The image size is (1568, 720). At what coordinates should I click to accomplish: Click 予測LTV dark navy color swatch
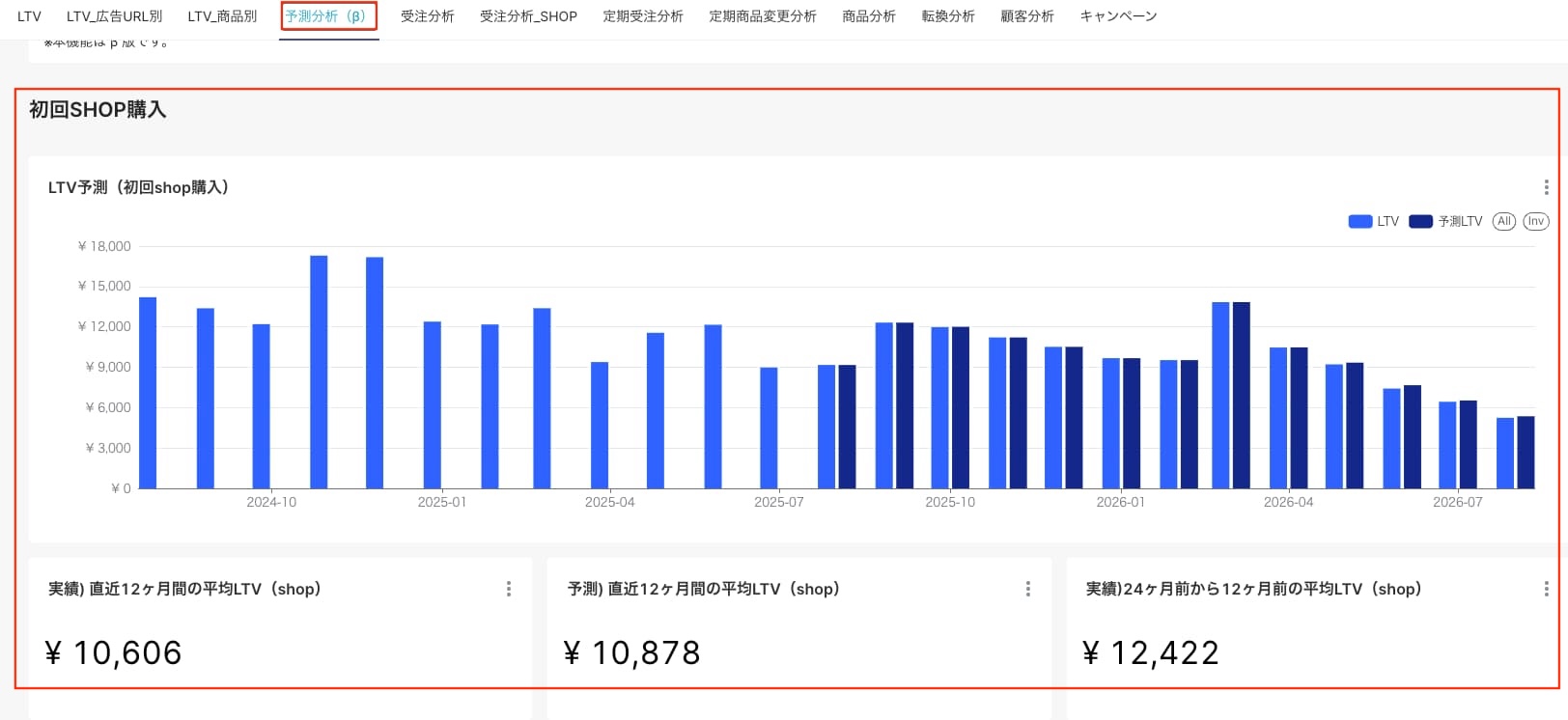click(x=1420, y=221)
